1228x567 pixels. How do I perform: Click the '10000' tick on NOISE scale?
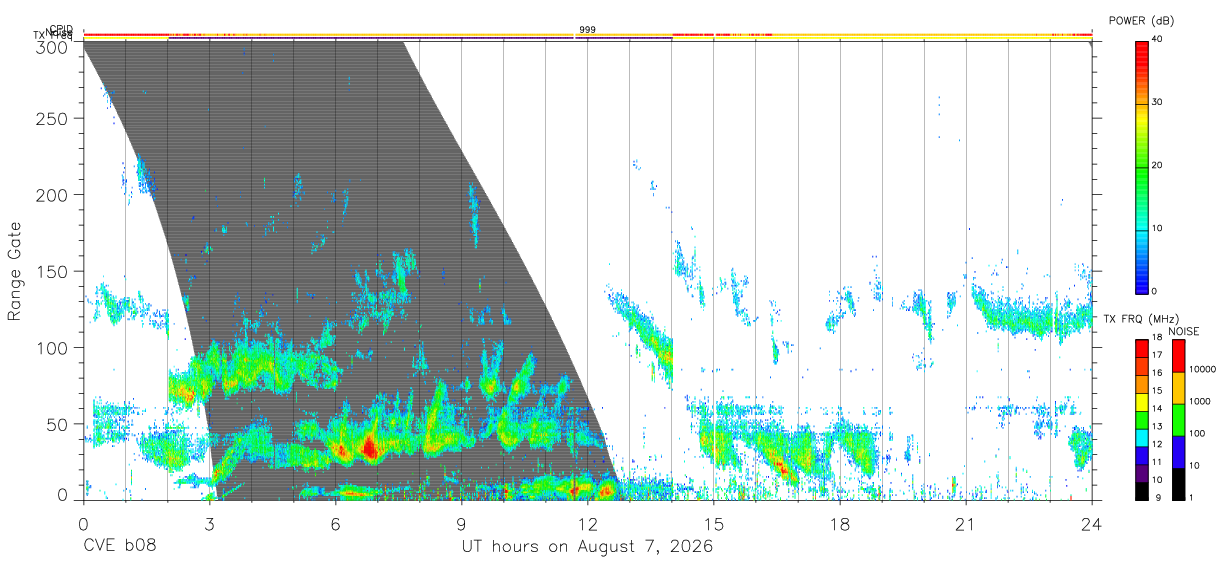[1201, 369]
